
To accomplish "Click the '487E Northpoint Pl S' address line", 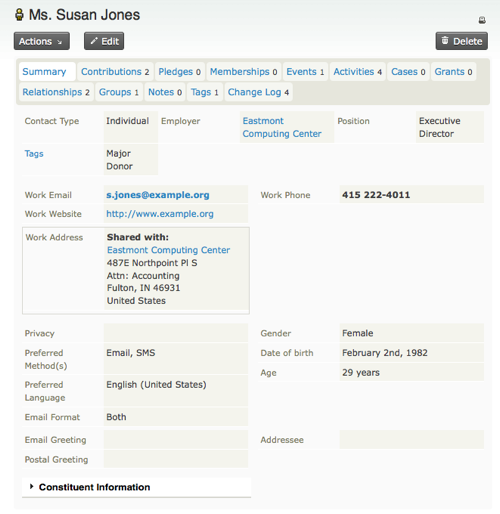I will tap(152, 263).
